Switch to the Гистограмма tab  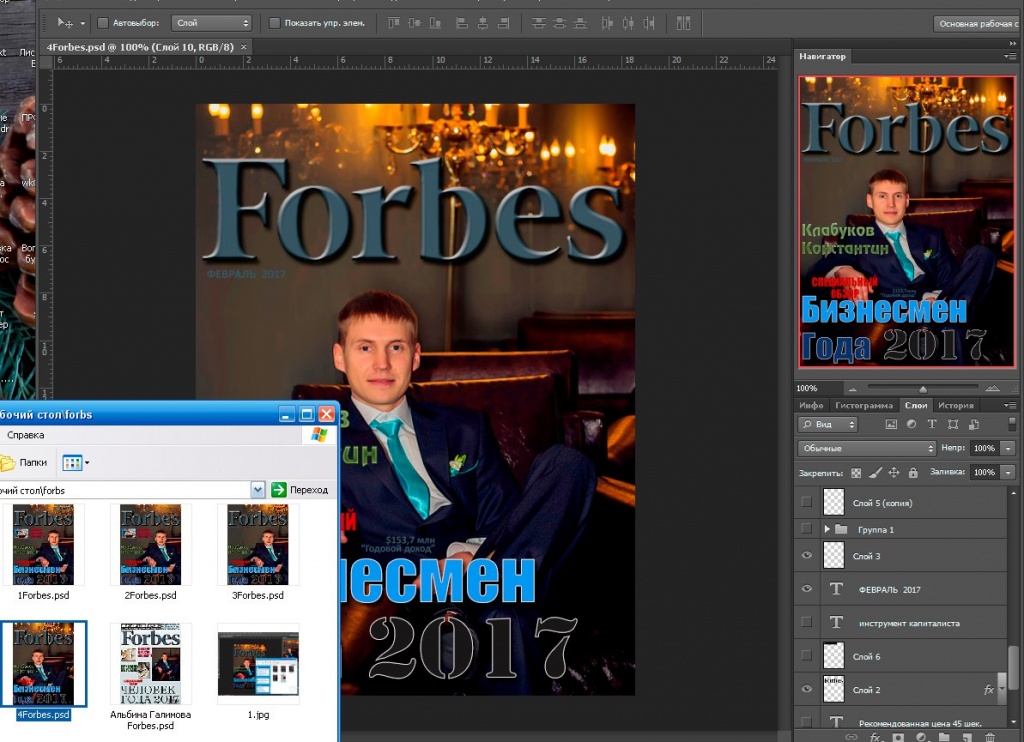tap(863, 405)
